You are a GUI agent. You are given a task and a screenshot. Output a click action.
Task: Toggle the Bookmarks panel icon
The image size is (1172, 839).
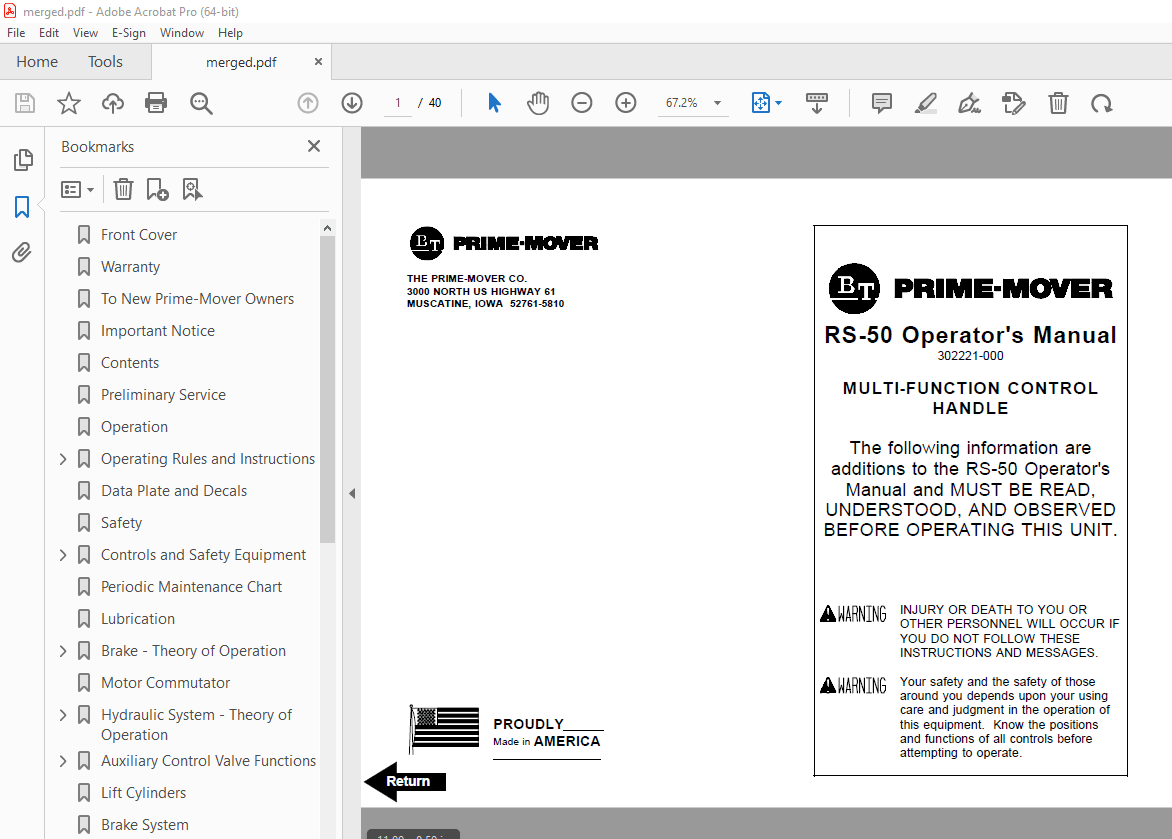(23, 207)
